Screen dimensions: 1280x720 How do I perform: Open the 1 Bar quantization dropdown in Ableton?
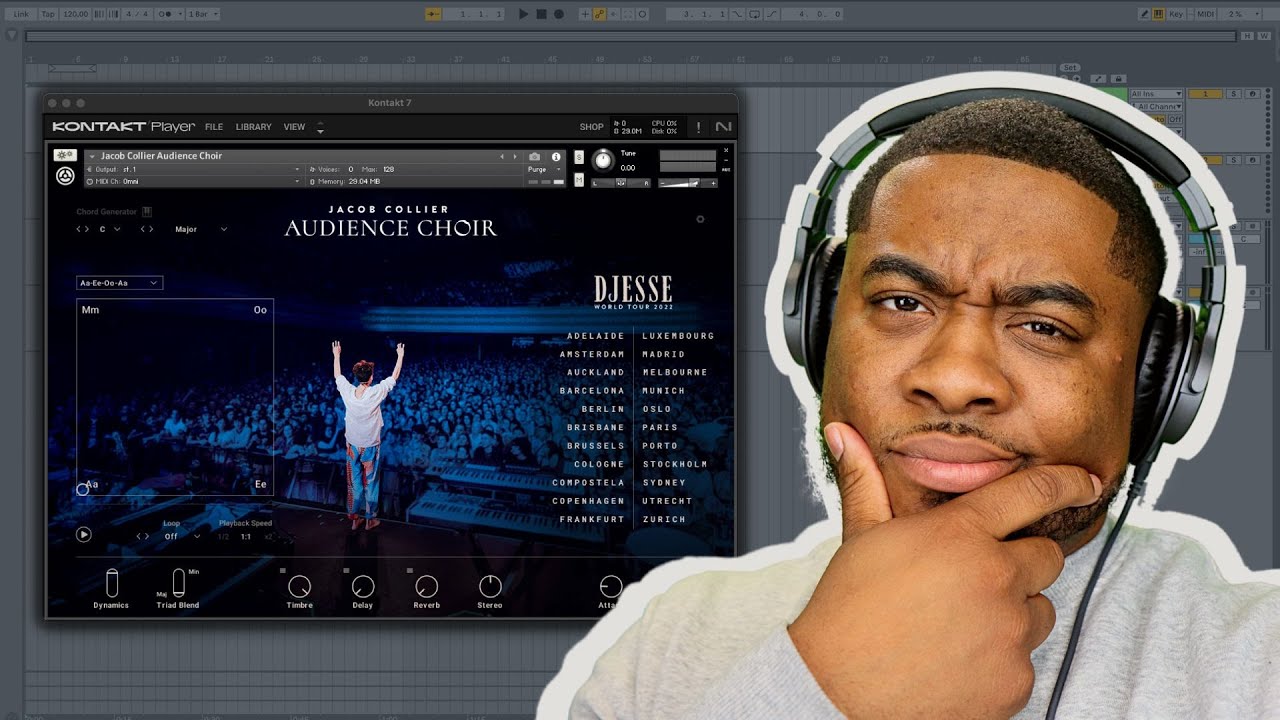[203, 14]
